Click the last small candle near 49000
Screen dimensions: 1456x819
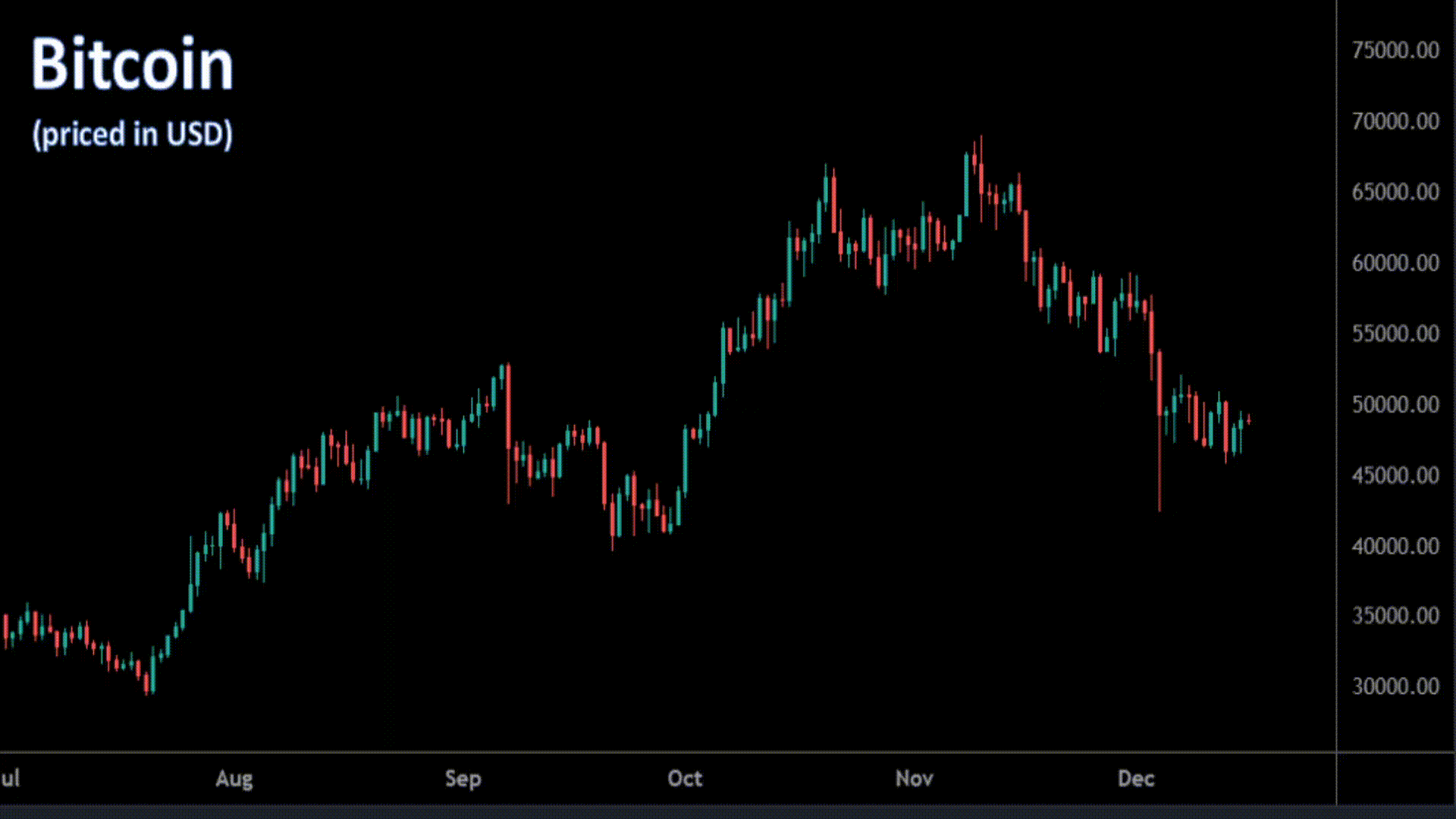[x=1248, y=419]
